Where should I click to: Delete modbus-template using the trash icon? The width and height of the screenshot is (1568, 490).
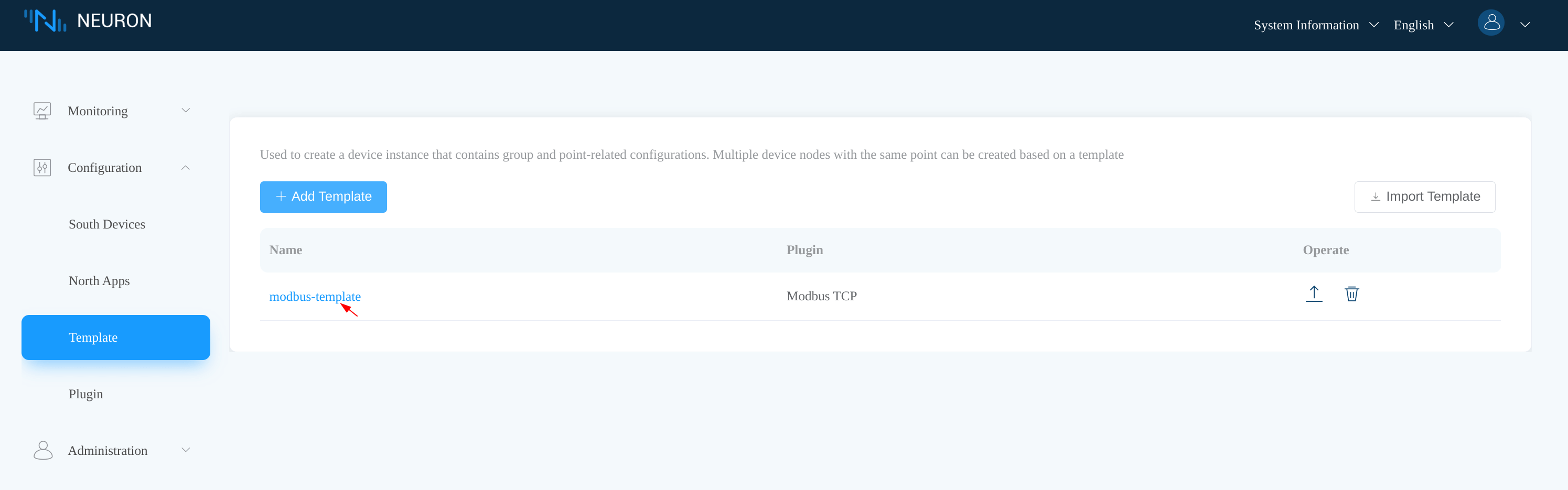1351,294
